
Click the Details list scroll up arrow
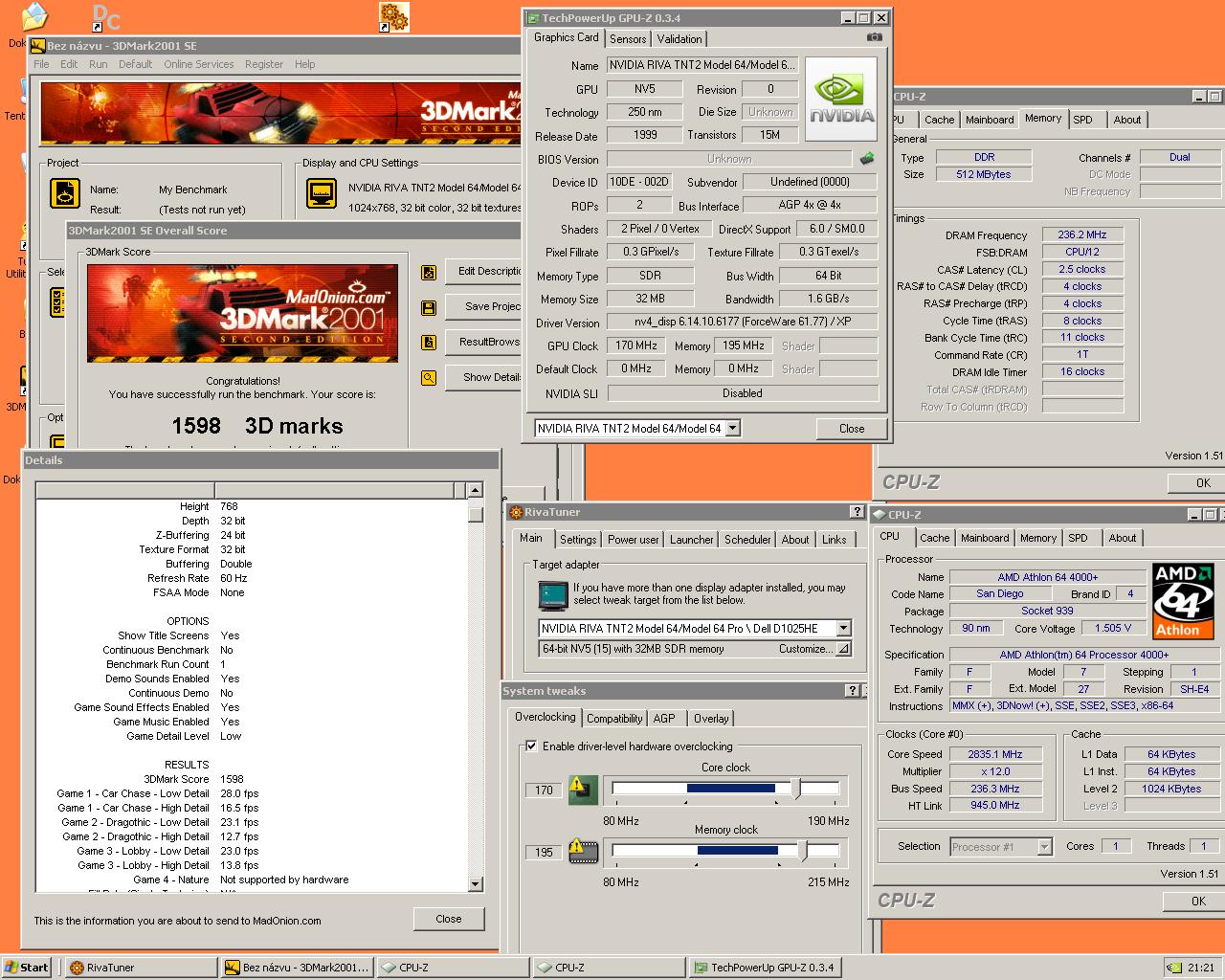[x=475, y=490]
